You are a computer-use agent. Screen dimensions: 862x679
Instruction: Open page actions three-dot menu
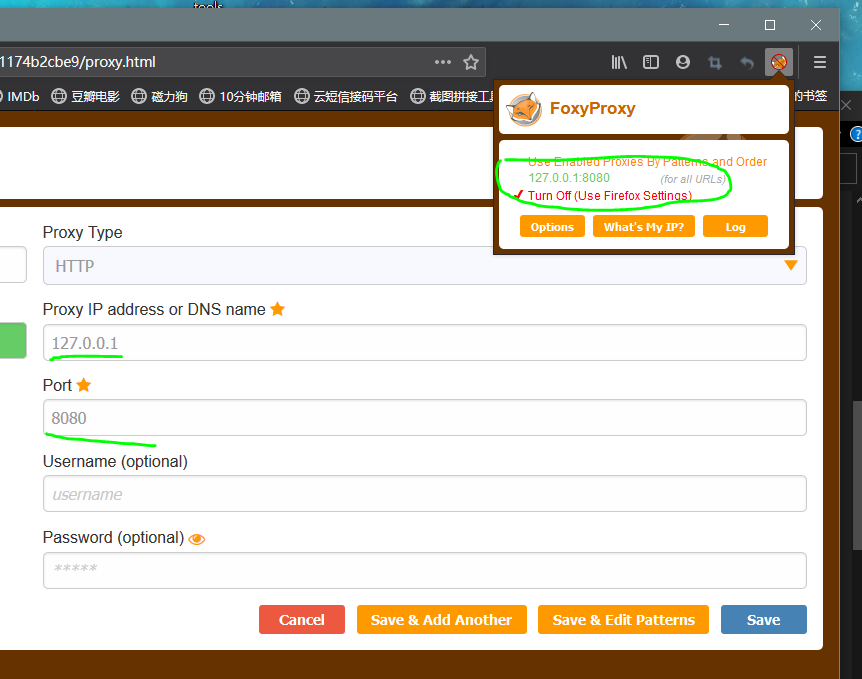[443, 62]
